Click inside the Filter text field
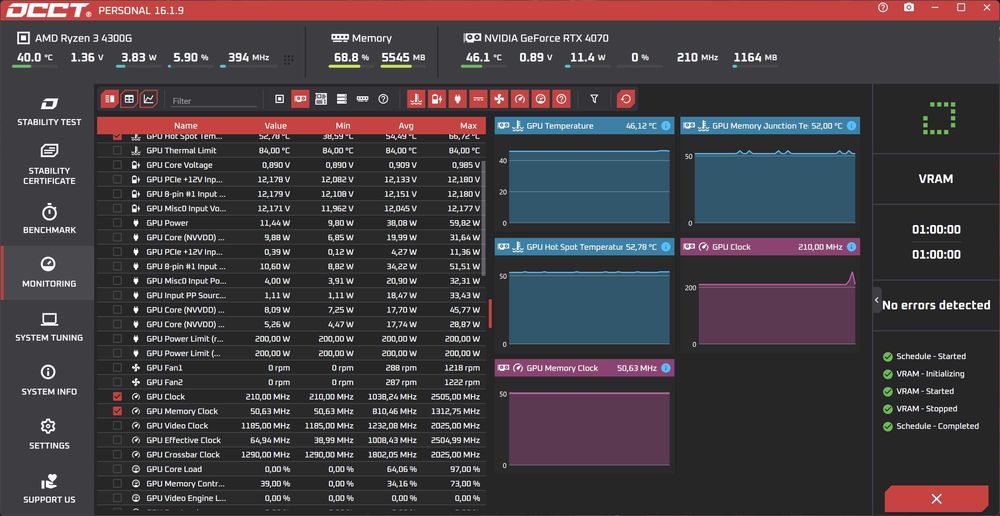1000x516 pixels. point(214,101)
